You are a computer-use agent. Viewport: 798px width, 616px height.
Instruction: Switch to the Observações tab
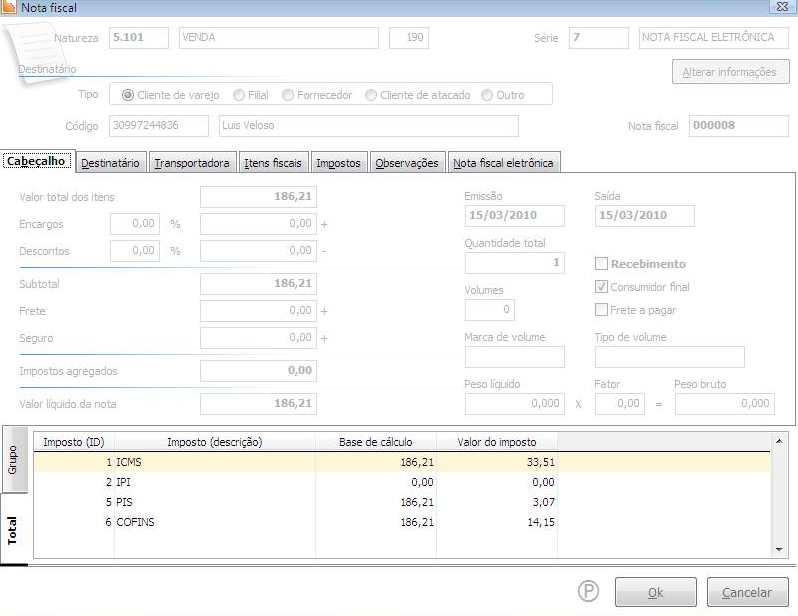(408, 163)
